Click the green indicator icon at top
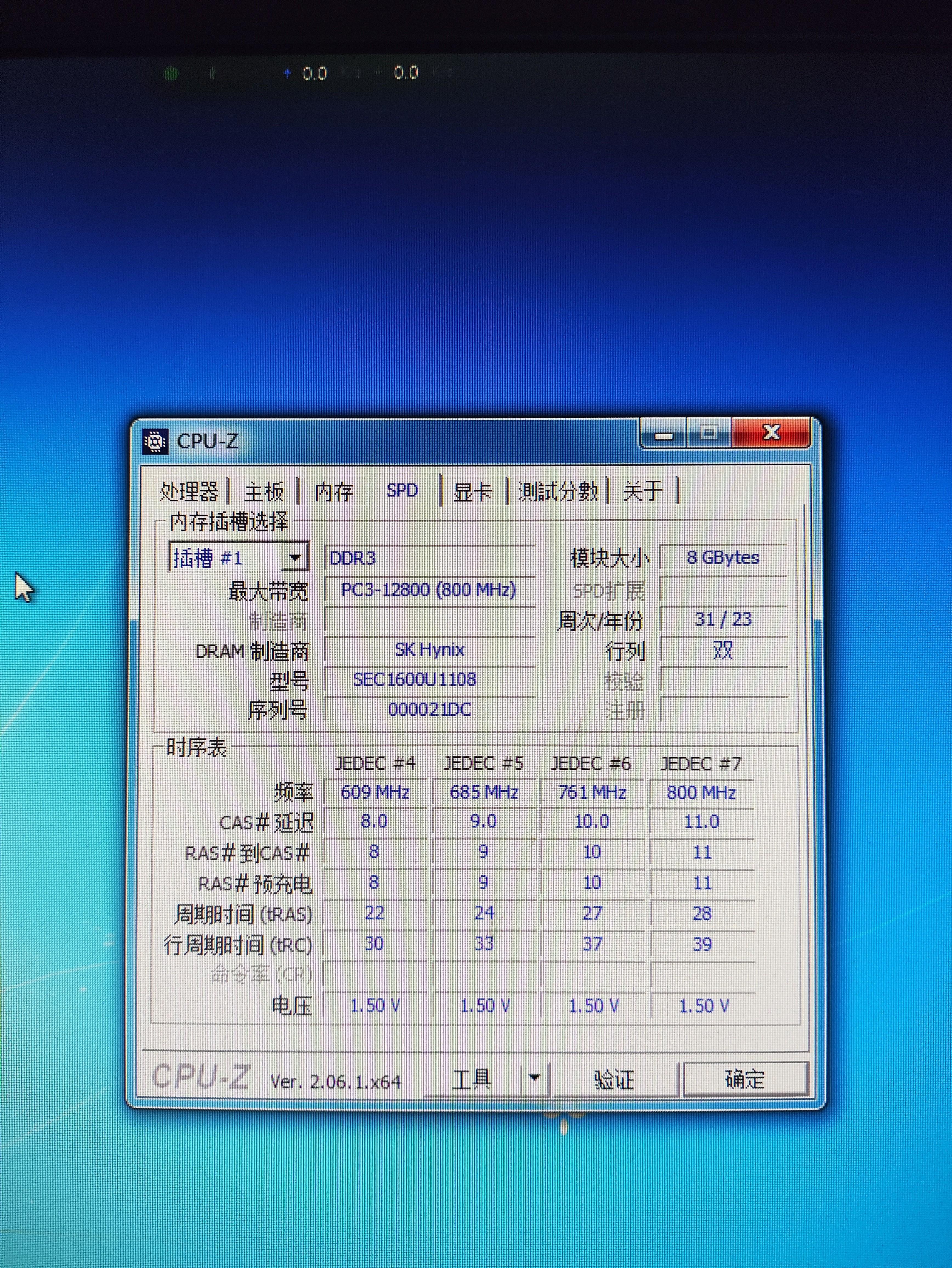Viewport: 952px width, 1268px height. coord(170,73)
